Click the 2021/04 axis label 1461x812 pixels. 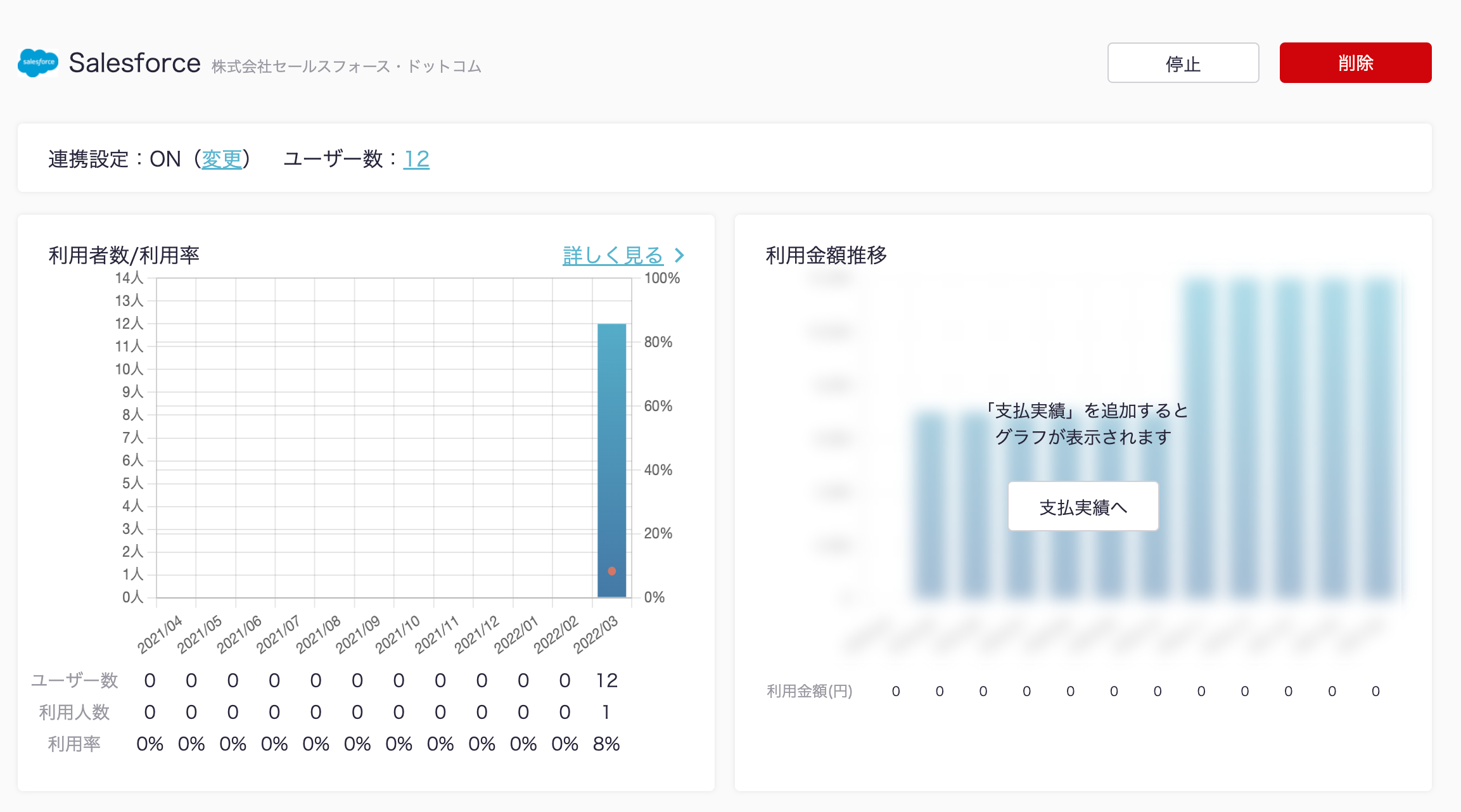(x=160, y=635)
